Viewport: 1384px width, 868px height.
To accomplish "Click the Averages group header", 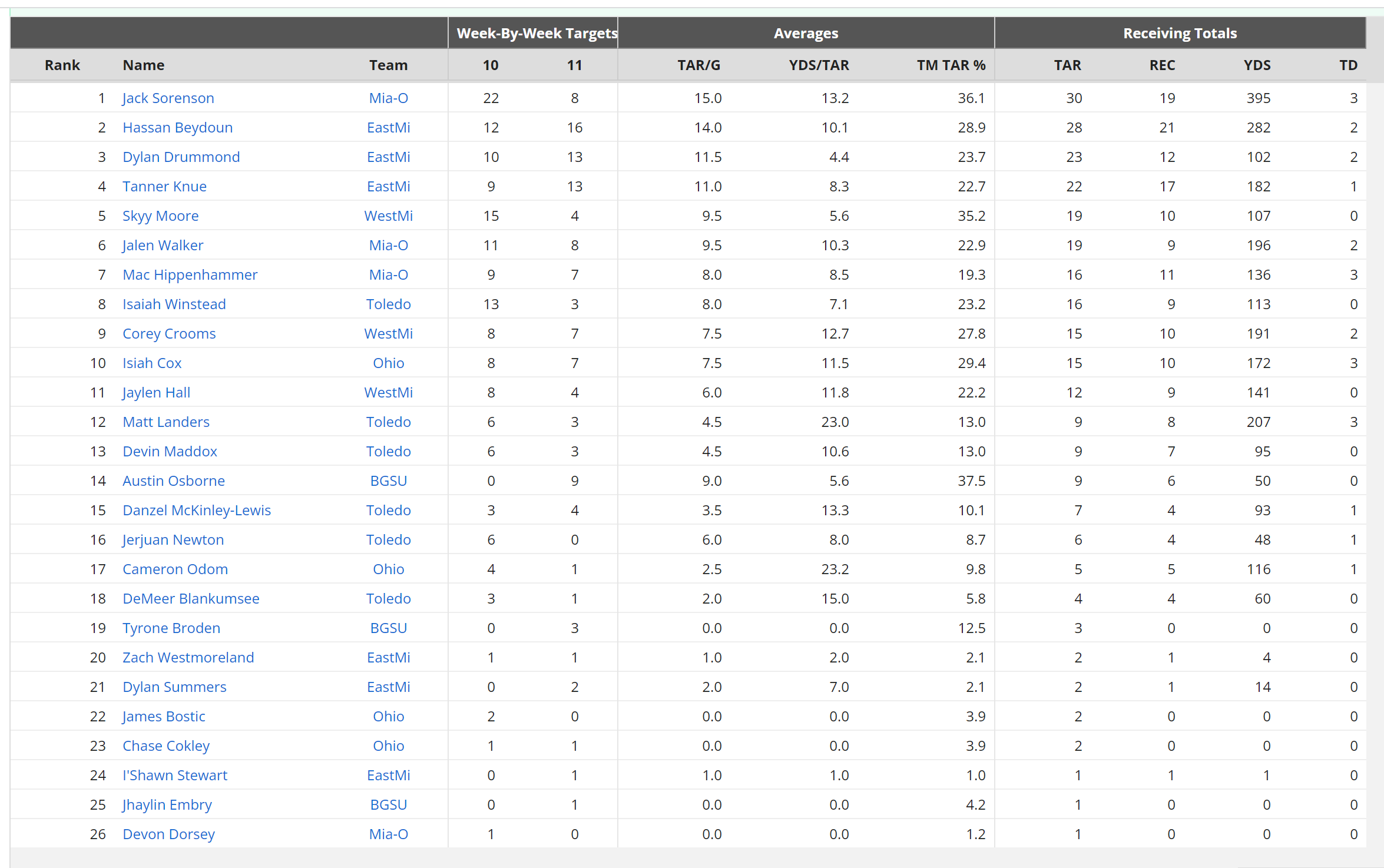I will click(806, 33).
